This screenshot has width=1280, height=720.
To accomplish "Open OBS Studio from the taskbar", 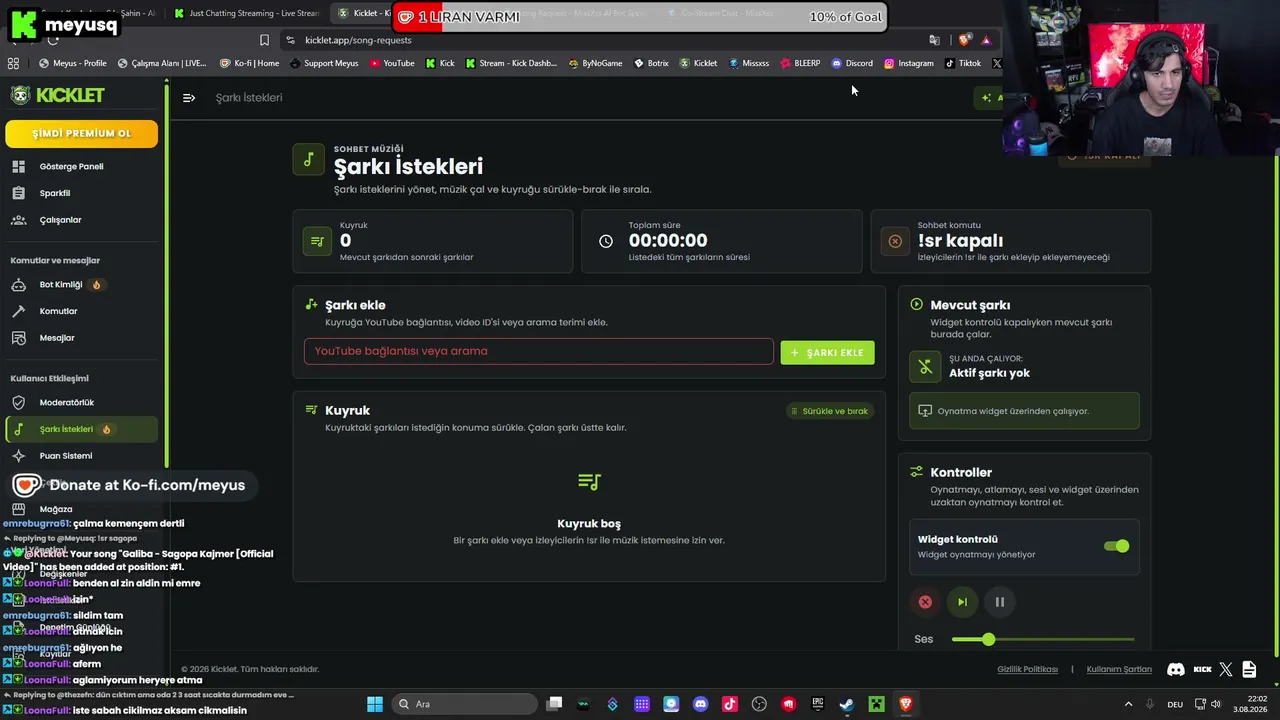I will pos(759,704).
